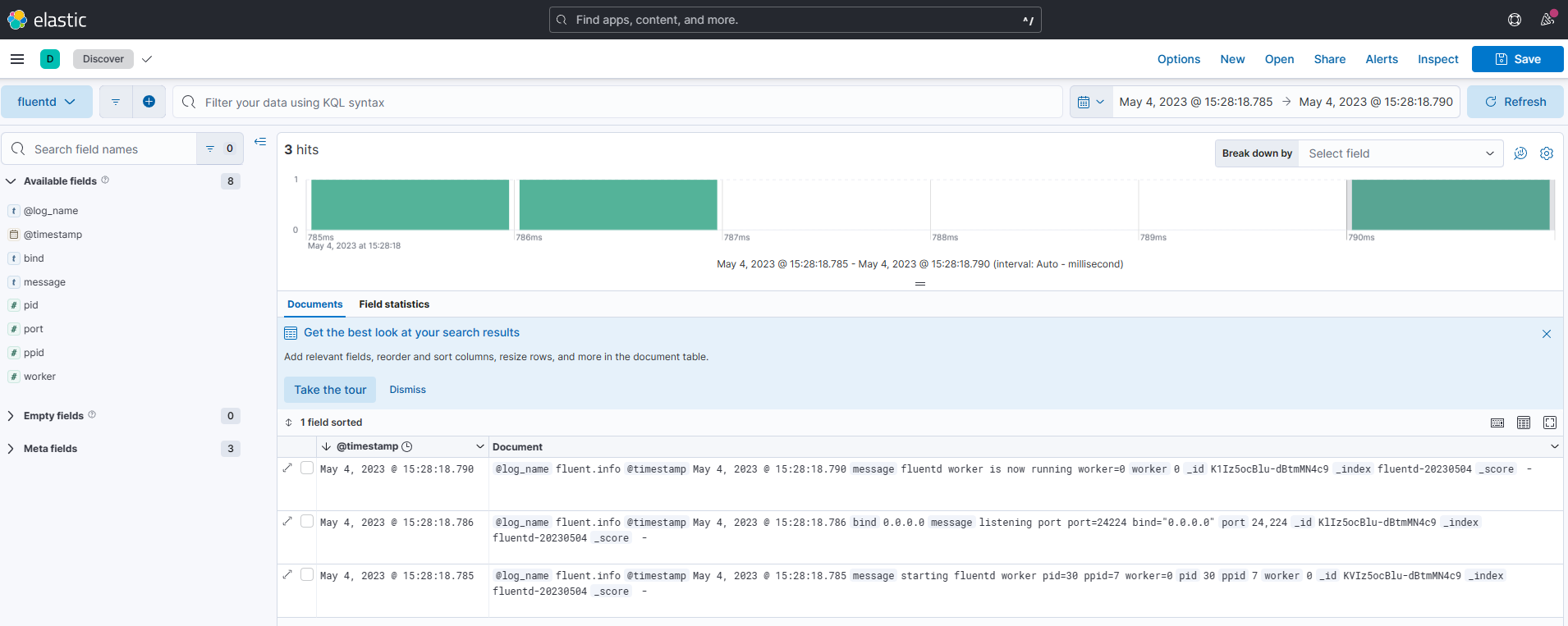The image size is (1568, 626).
Task: Switch to the Field statistics tab
Action: 394,304
